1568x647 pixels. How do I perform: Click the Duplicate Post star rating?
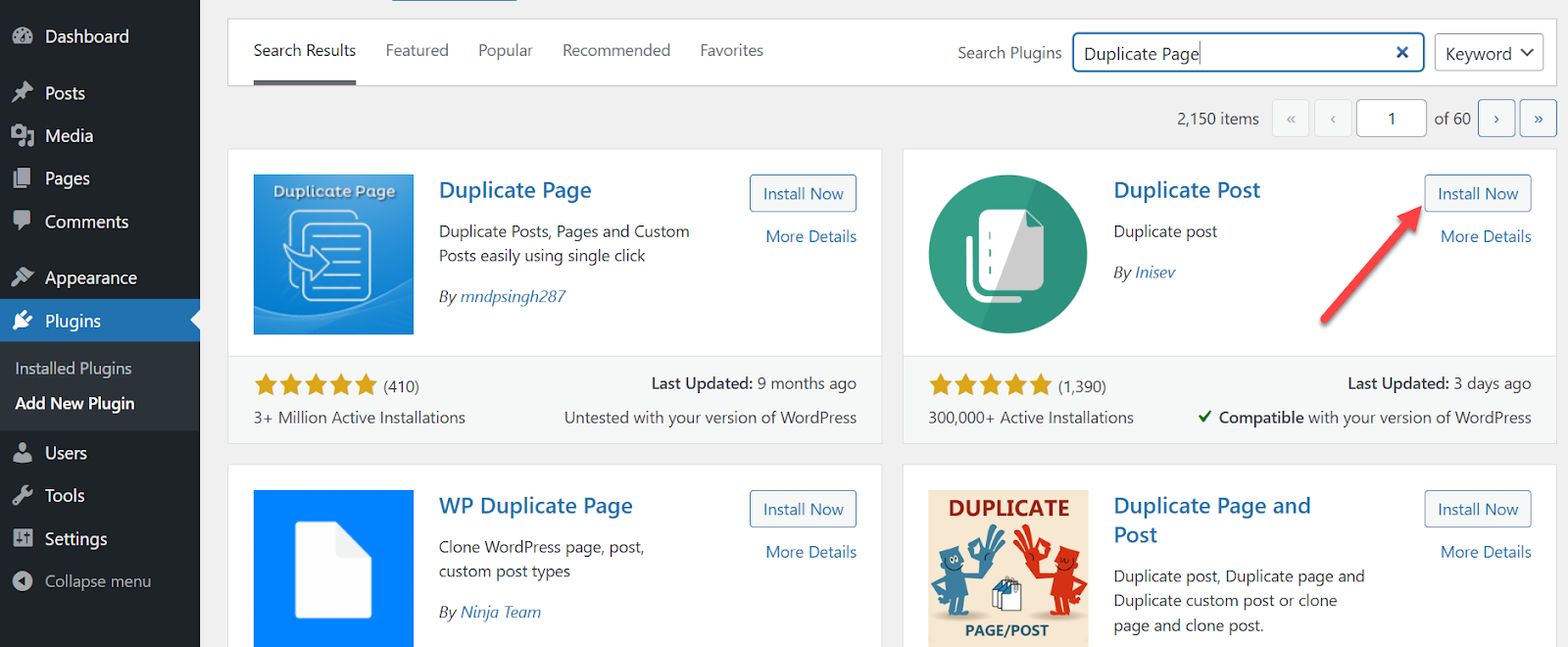coord(990,384)
